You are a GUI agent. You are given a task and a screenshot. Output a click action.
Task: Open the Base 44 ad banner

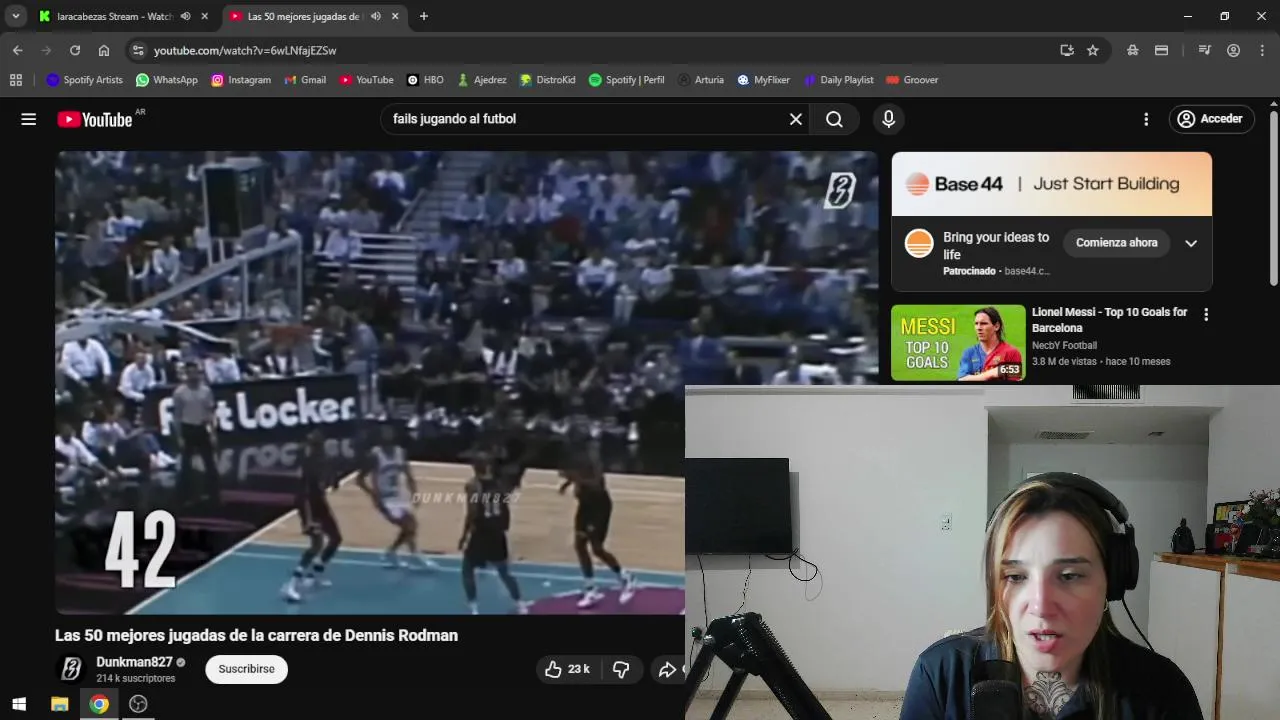pyautogui.click(x=1052, y=184)
